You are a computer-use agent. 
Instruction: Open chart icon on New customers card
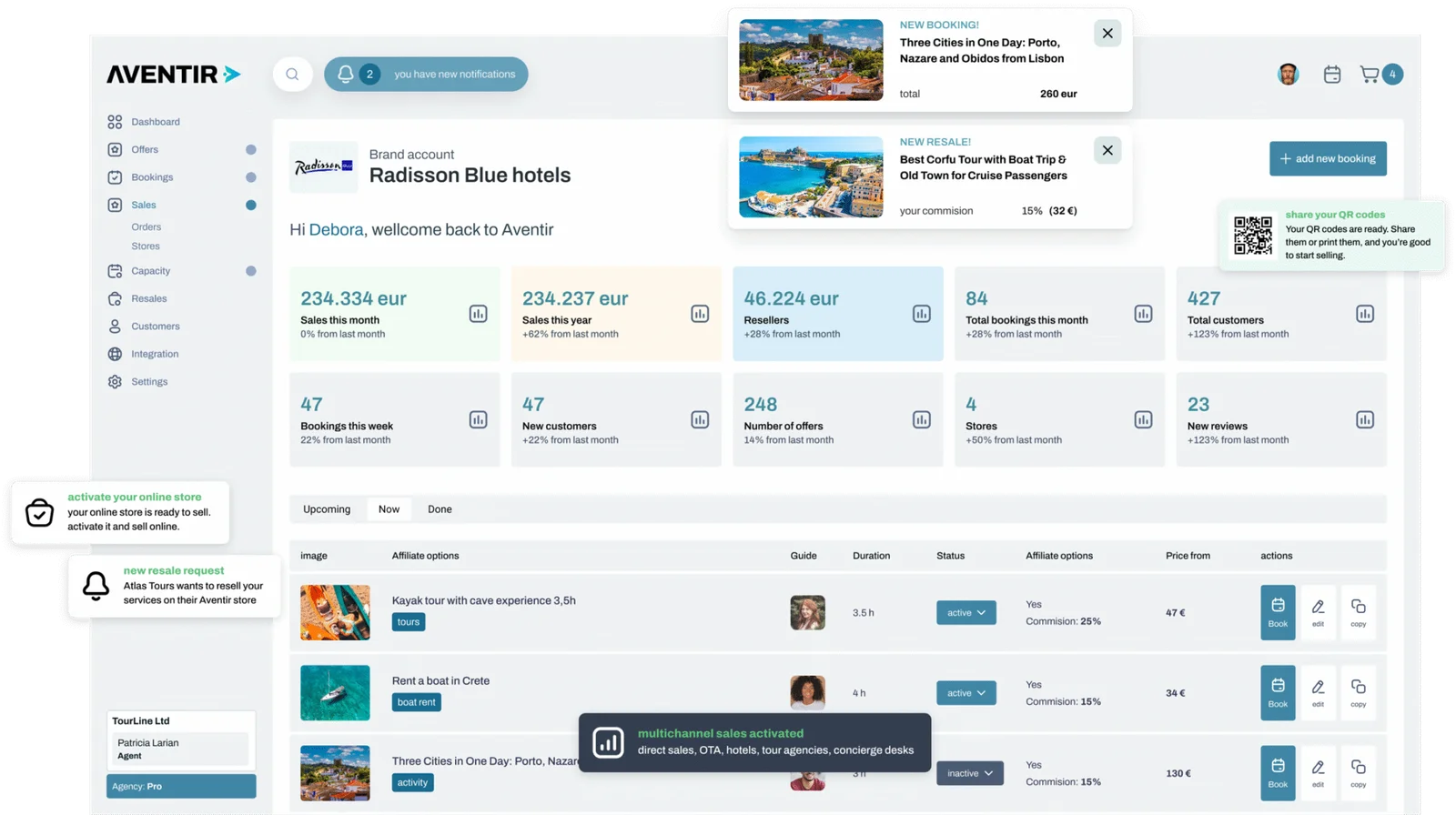tap(700, 419)
